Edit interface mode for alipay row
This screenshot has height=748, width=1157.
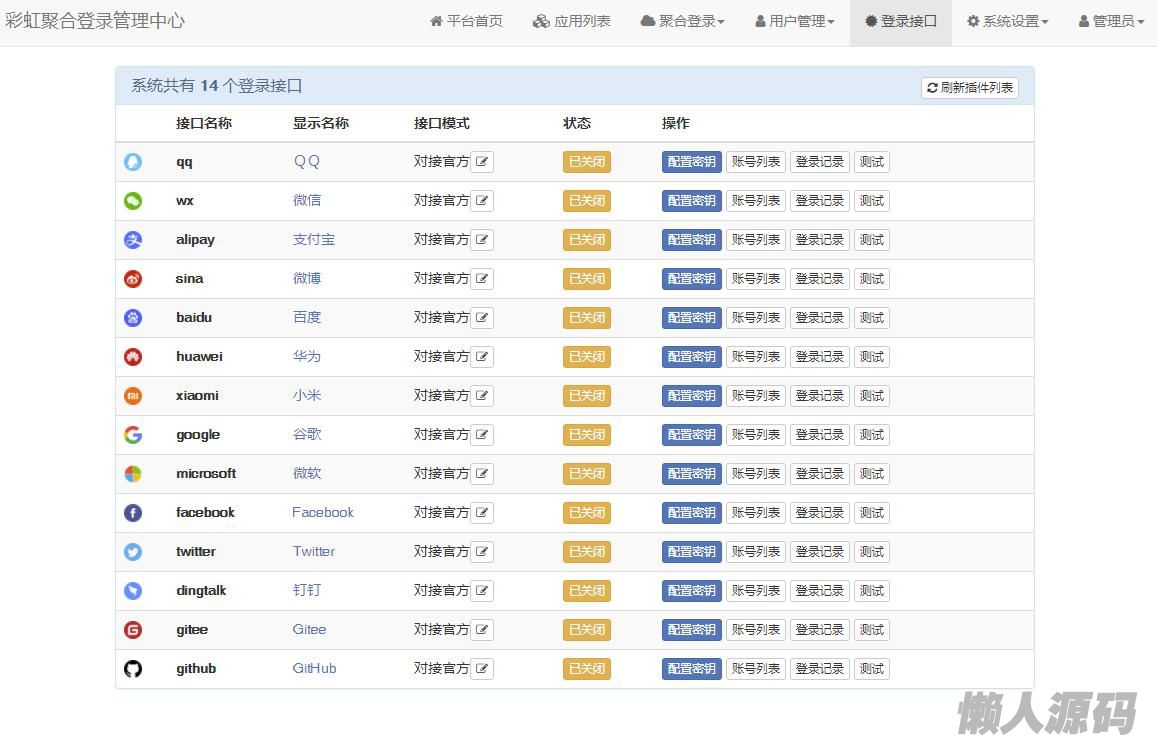click(482, 240)
